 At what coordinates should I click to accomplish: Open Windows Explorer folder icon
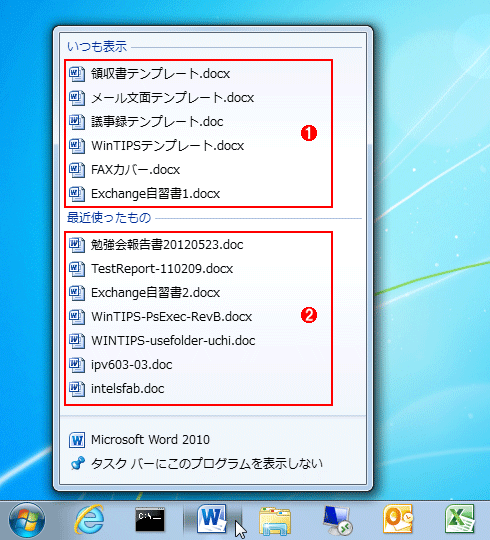275,521
